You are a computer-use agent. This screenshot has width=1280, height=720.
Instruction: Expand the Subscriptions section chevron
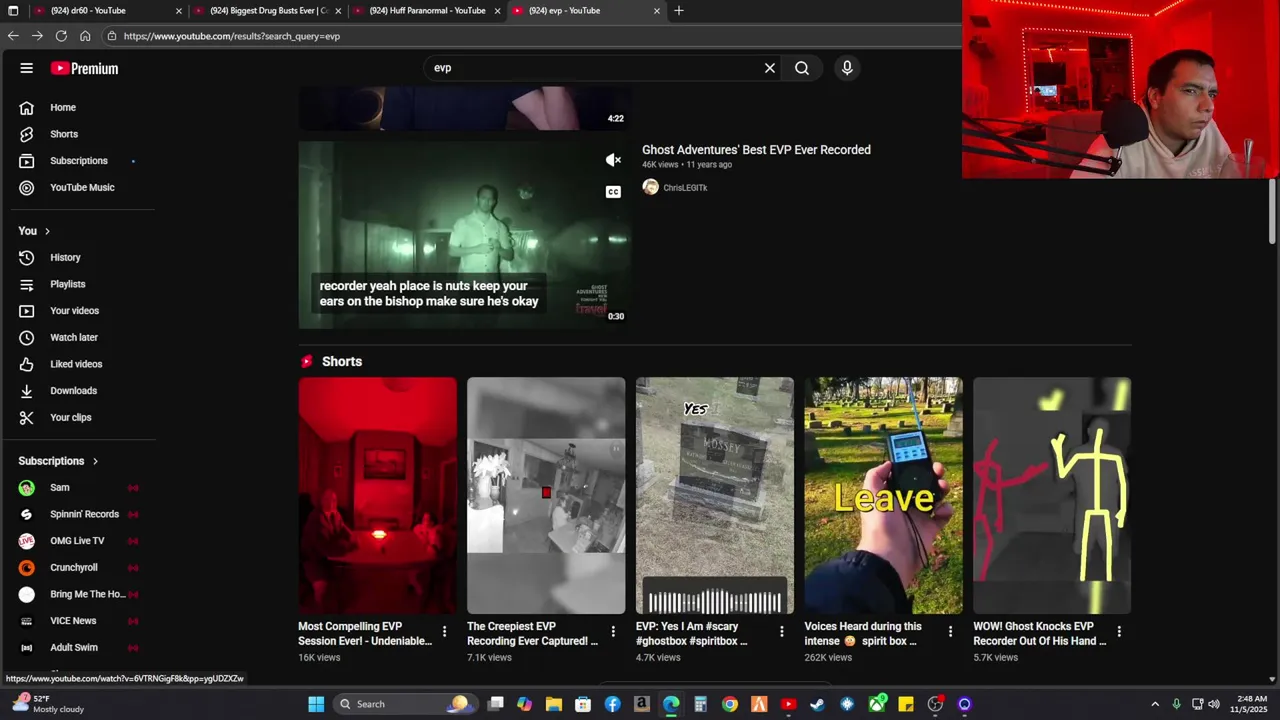pos(95,461)
